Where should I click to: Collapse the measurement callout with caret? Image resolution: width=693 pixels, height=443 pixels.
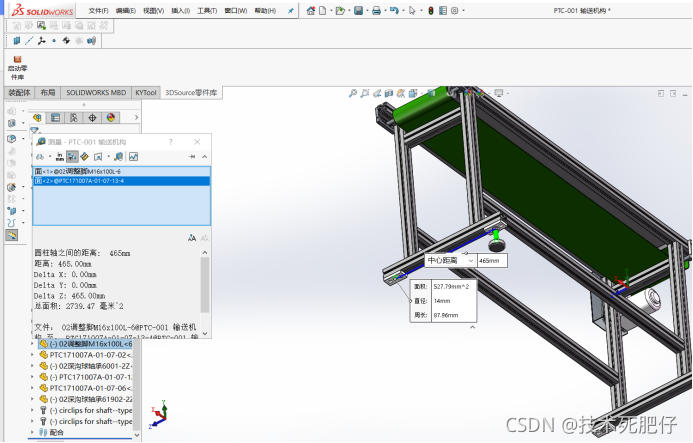[472, 328]
